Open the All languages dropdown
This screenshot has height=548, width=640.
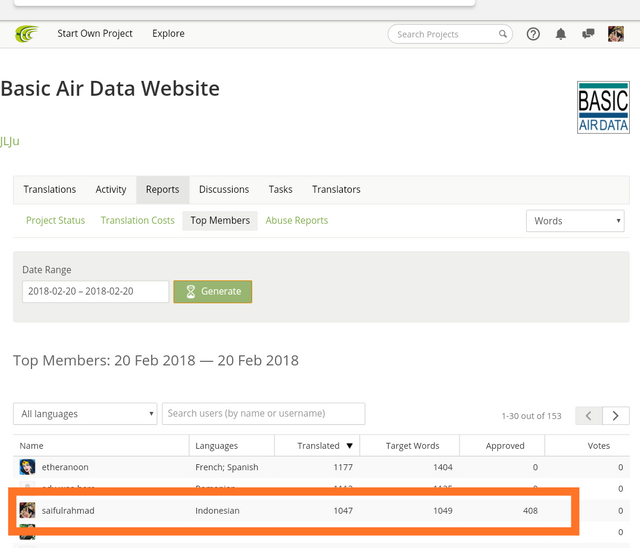coord(85,414)
